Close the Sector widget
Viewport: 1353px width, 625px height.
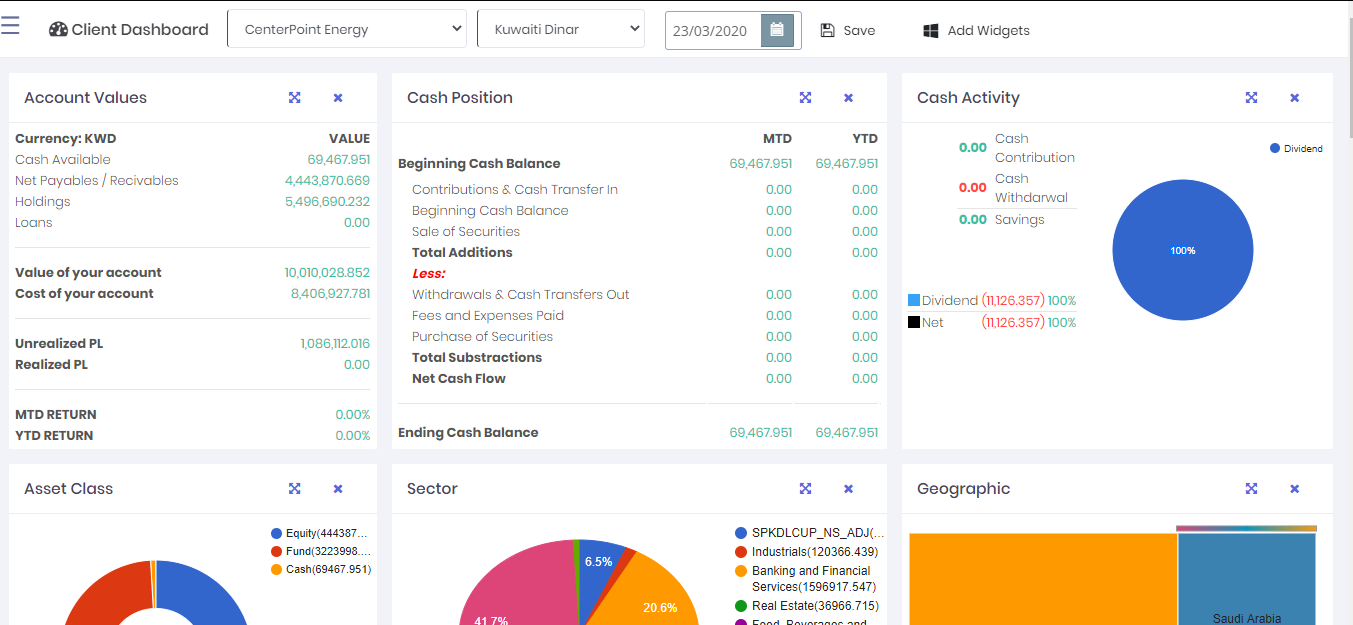(x=848, y=489)
